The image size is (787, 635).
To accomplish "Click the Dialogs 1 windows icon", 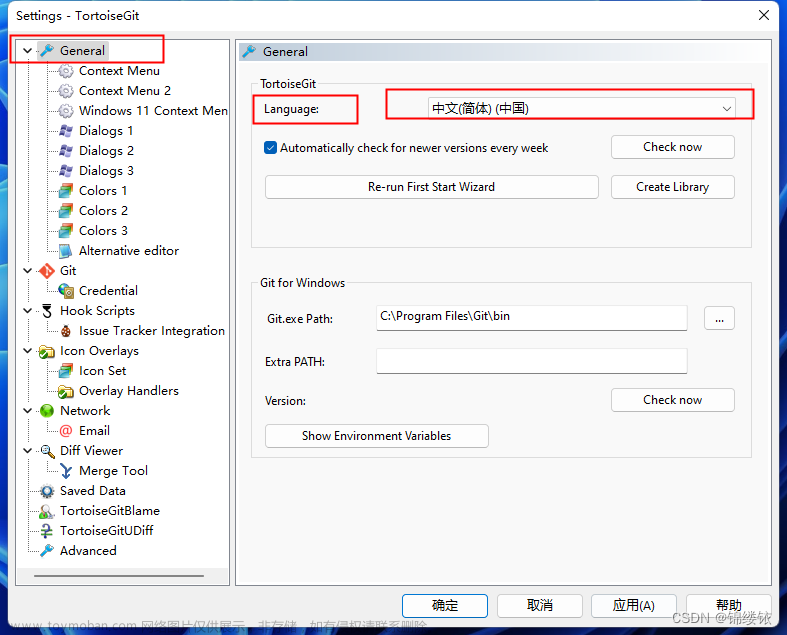I will (66, 131).
